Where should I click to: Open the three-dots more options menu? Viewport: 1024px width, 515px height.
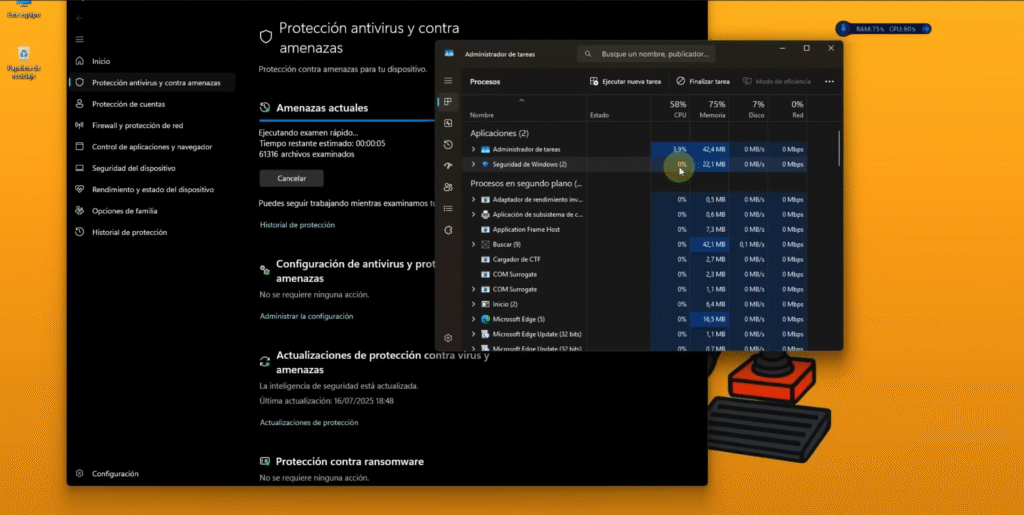coord(829,81)
